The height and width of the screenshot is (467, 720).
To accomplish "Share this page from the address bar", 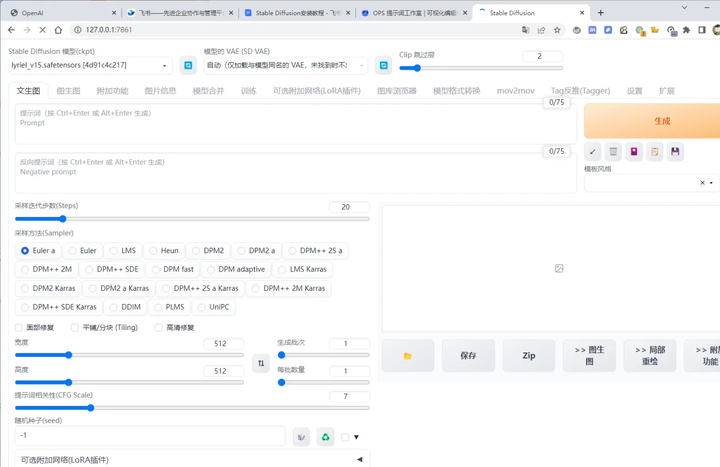I will (541, 30).
